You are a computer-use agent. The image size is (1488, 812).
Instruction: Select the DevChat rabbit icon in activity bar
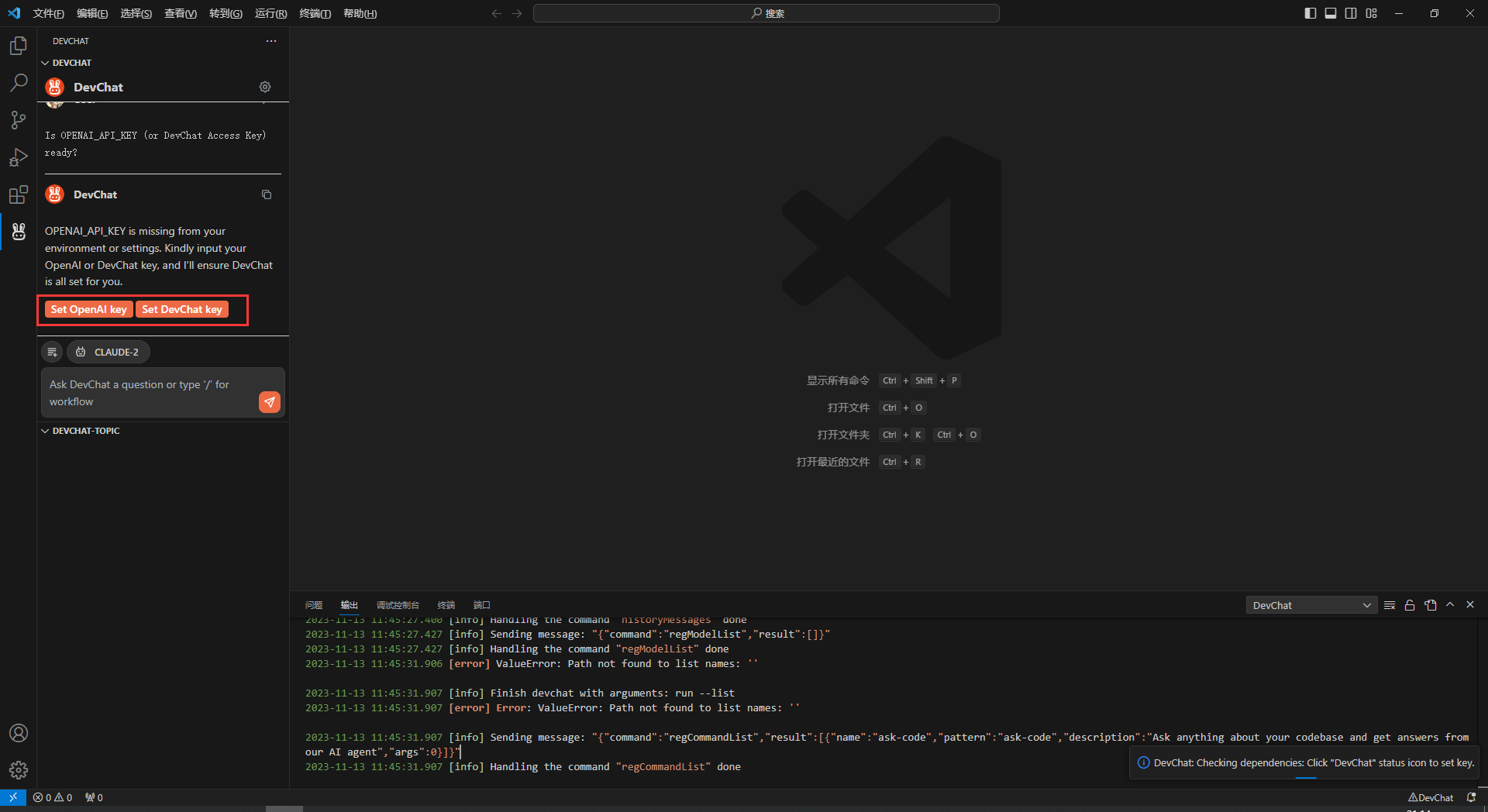(x=19, y=232)
